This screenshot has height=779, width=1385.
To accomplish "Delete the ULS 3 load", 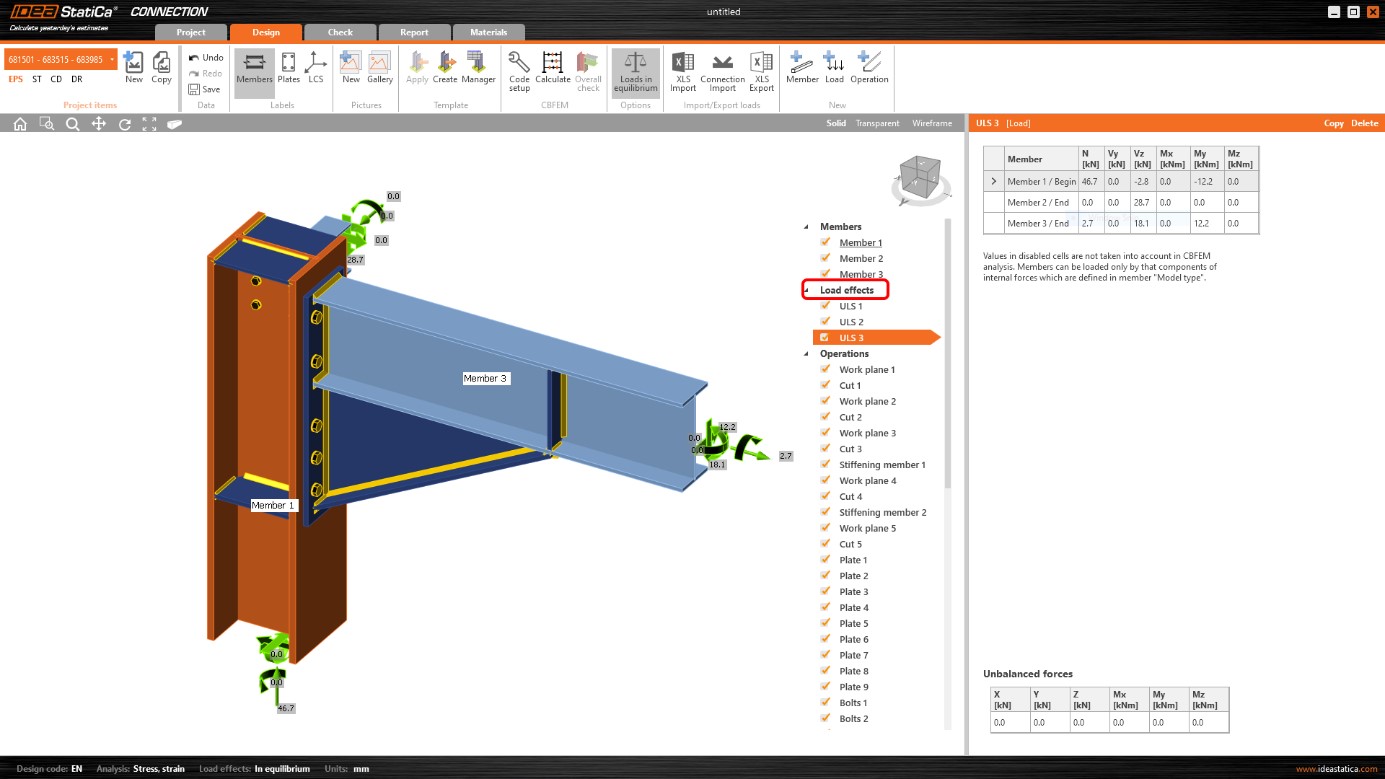I will coord(1364,123).
